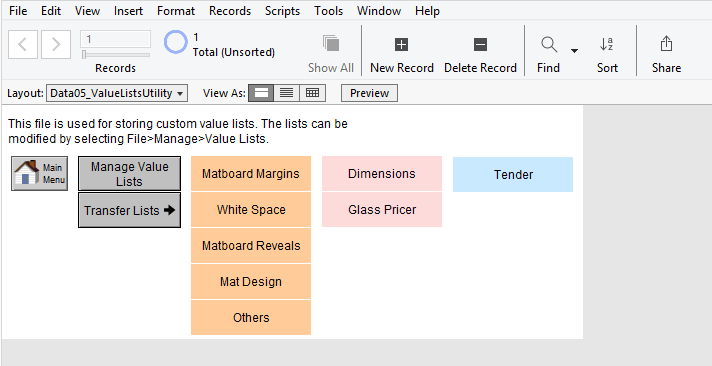Viewport: 712px width, 366px height.
Task: Open Main Menu house button
Action: point(40,173)
